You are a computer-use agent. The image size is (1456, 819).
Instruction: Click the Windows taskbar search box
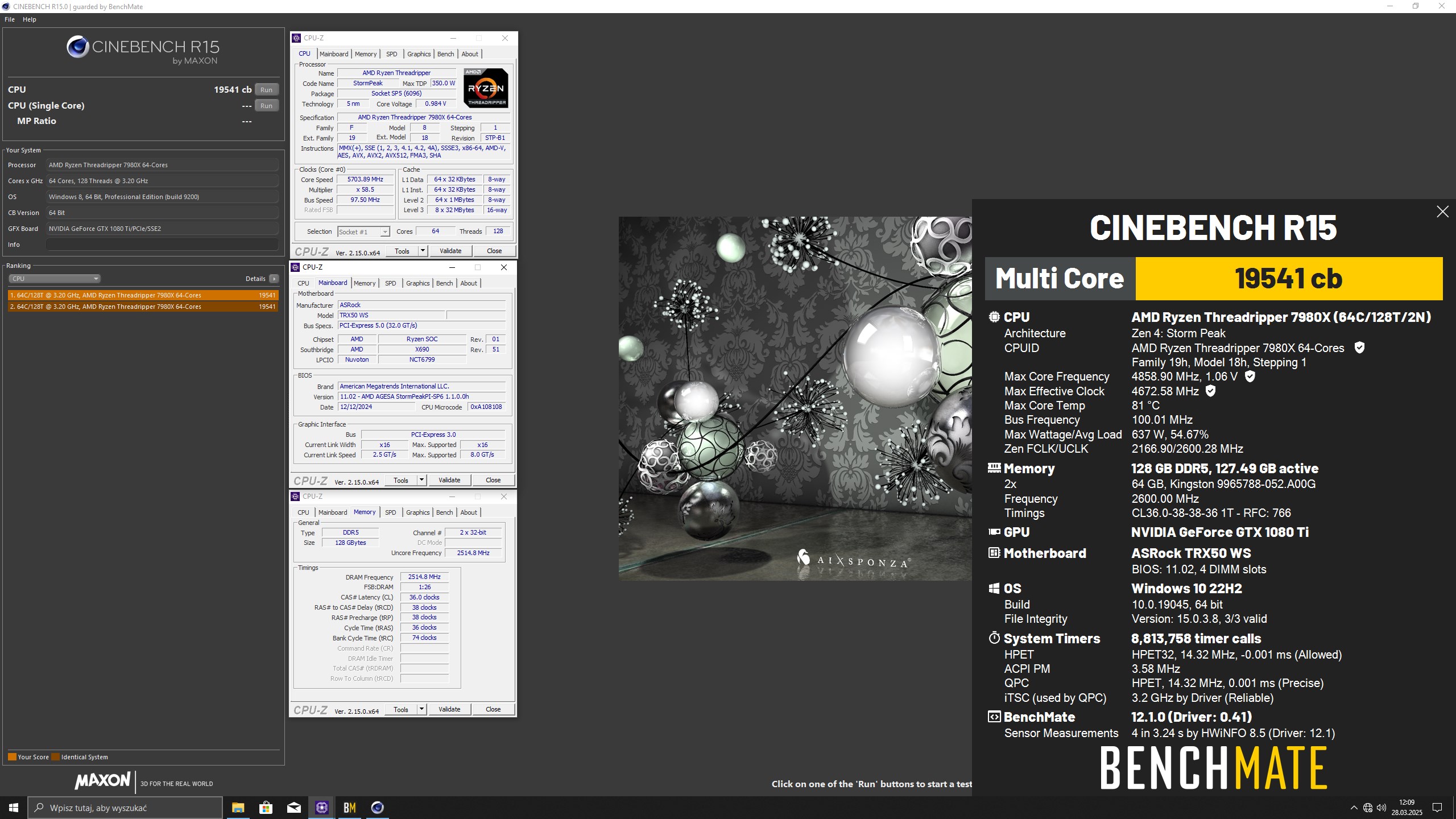click(x=126, y=808)
